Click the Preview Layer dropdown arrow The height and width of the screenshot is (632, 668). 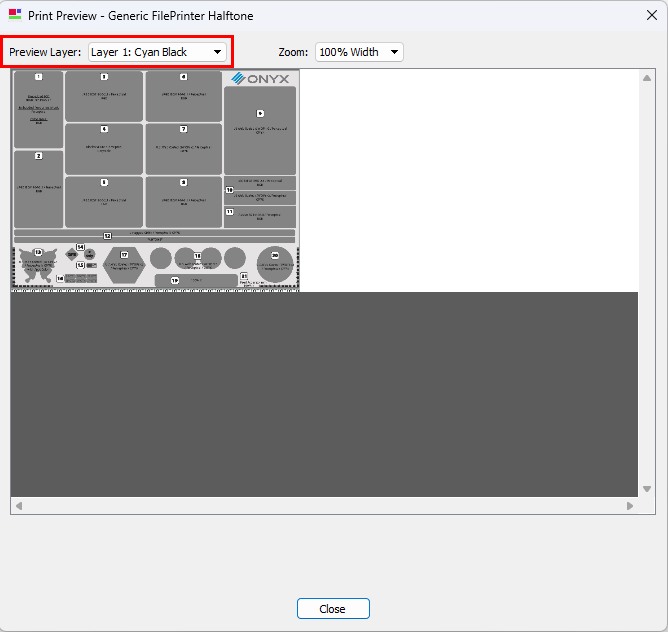click(217, 52)
